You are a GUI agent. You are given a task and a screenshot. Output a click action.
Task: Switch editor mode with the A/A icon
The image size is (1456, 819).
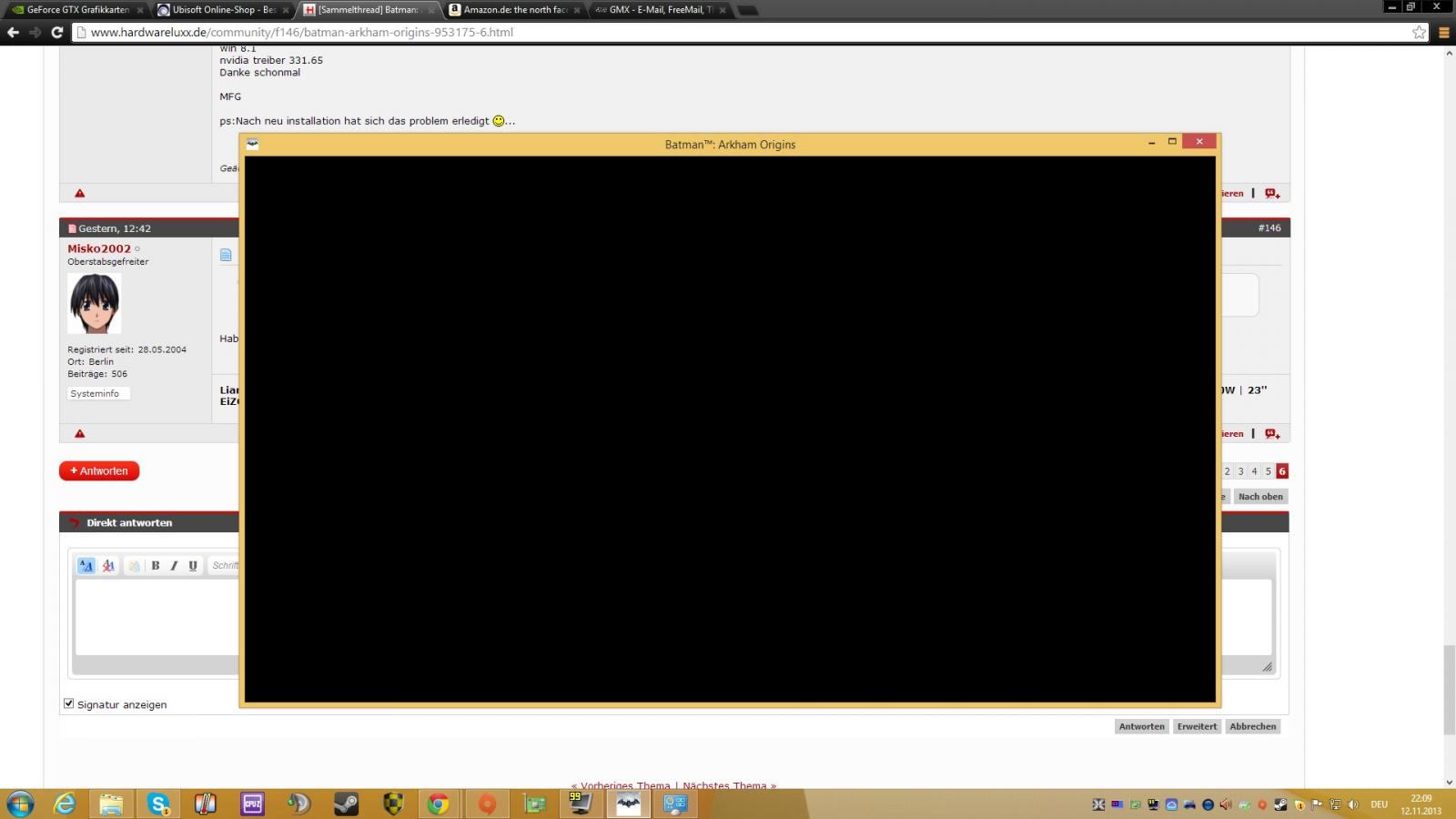click(x=86, y=565)
